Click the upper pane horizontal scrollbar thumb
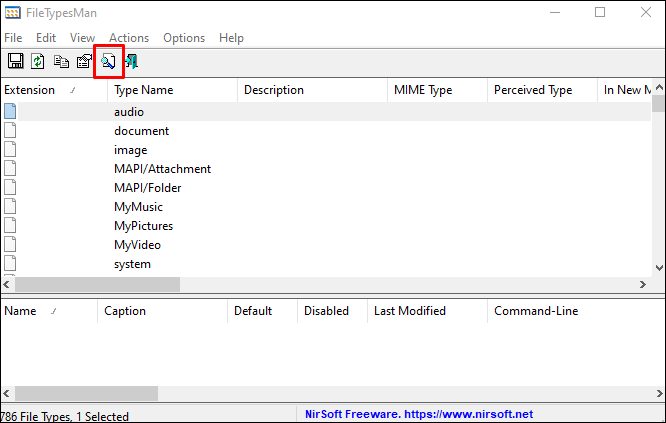Viewport: 666px width, 423px height. (97, 285)
